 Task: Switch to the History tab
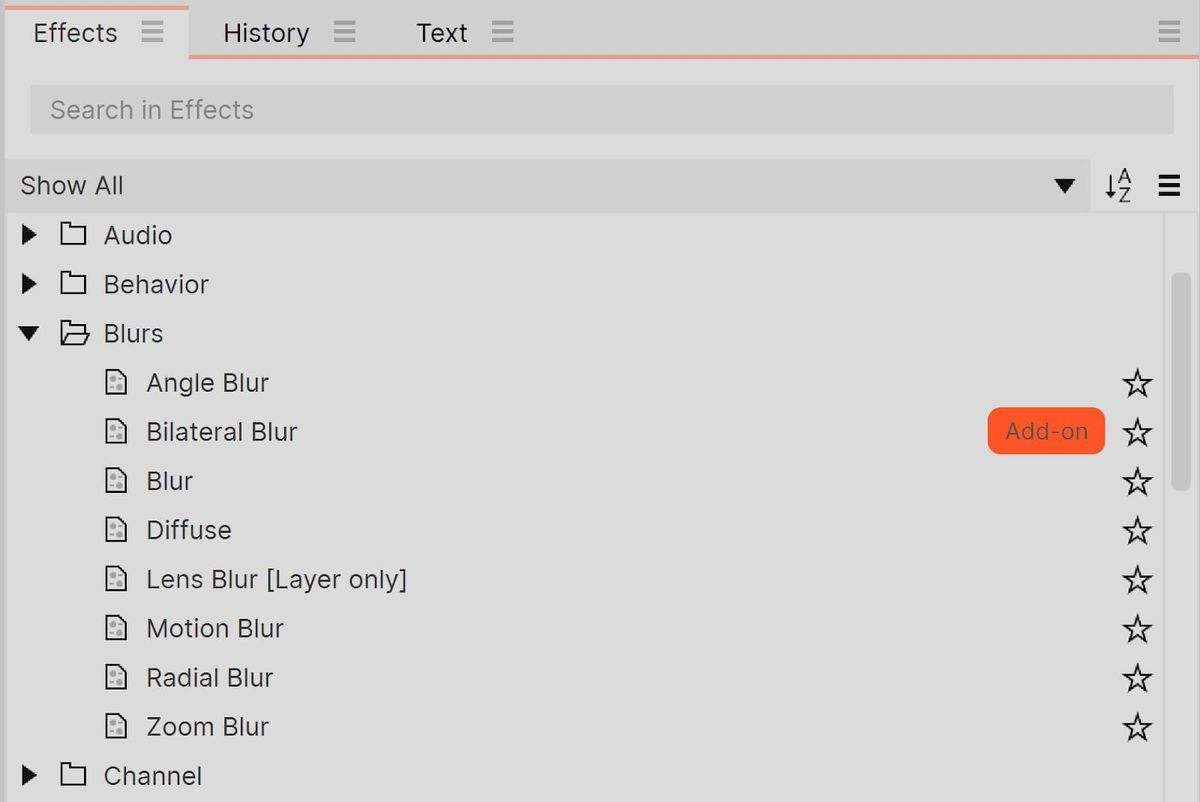point(266,33)
